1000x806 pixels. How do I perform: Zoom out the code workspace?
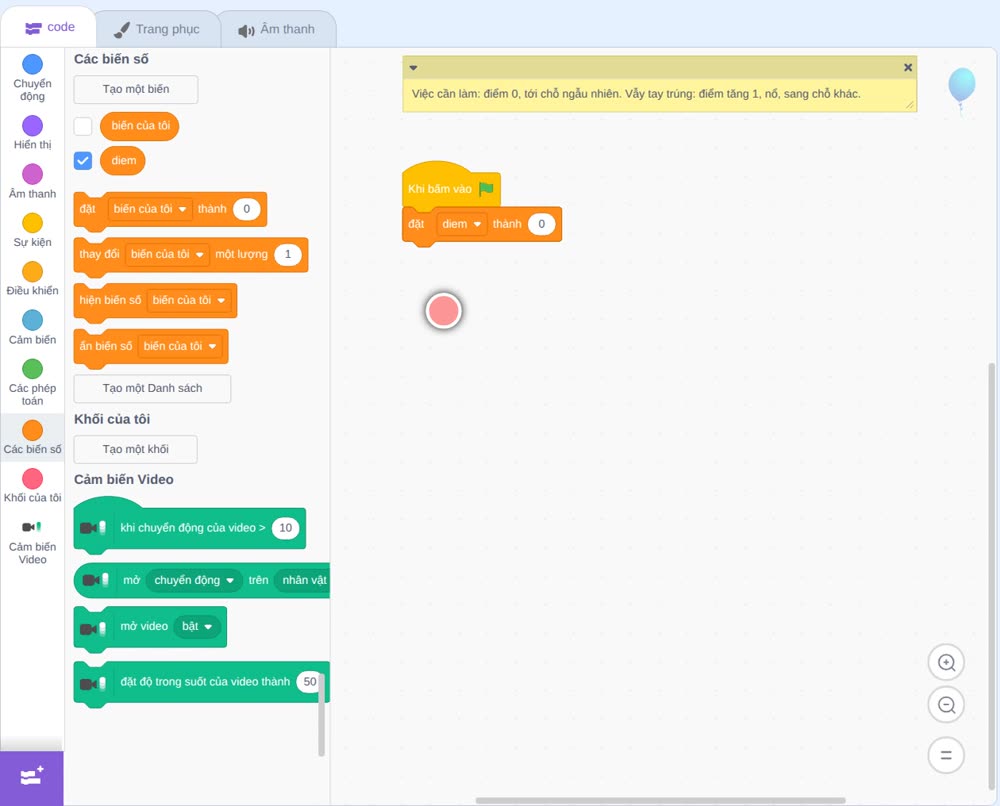(x=946, y=705)
